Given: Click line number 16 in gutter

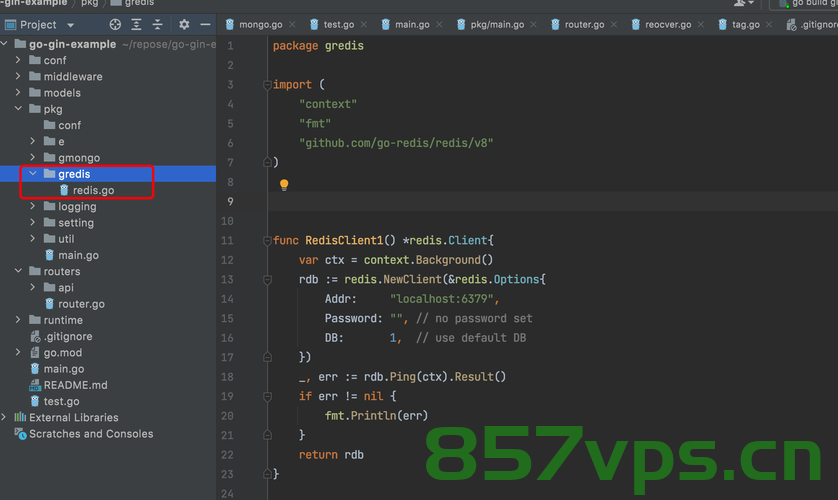Looking at the screenshot, I should [x=227, y=338].
